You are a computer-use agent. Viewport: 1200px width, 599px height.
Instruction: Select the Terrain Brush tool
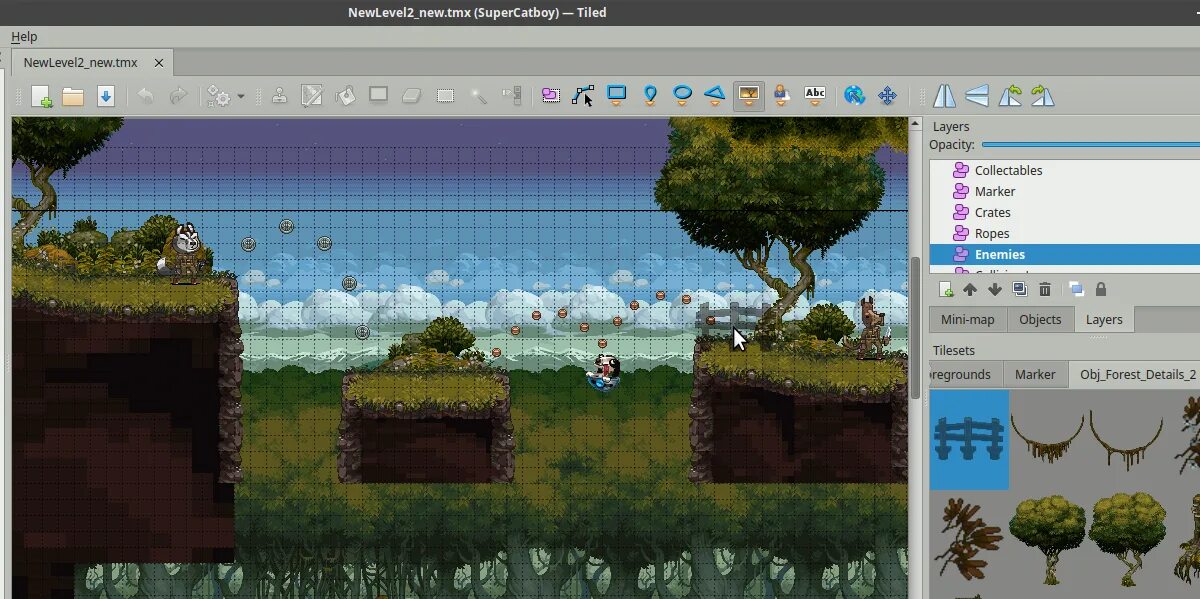(312, 96)
